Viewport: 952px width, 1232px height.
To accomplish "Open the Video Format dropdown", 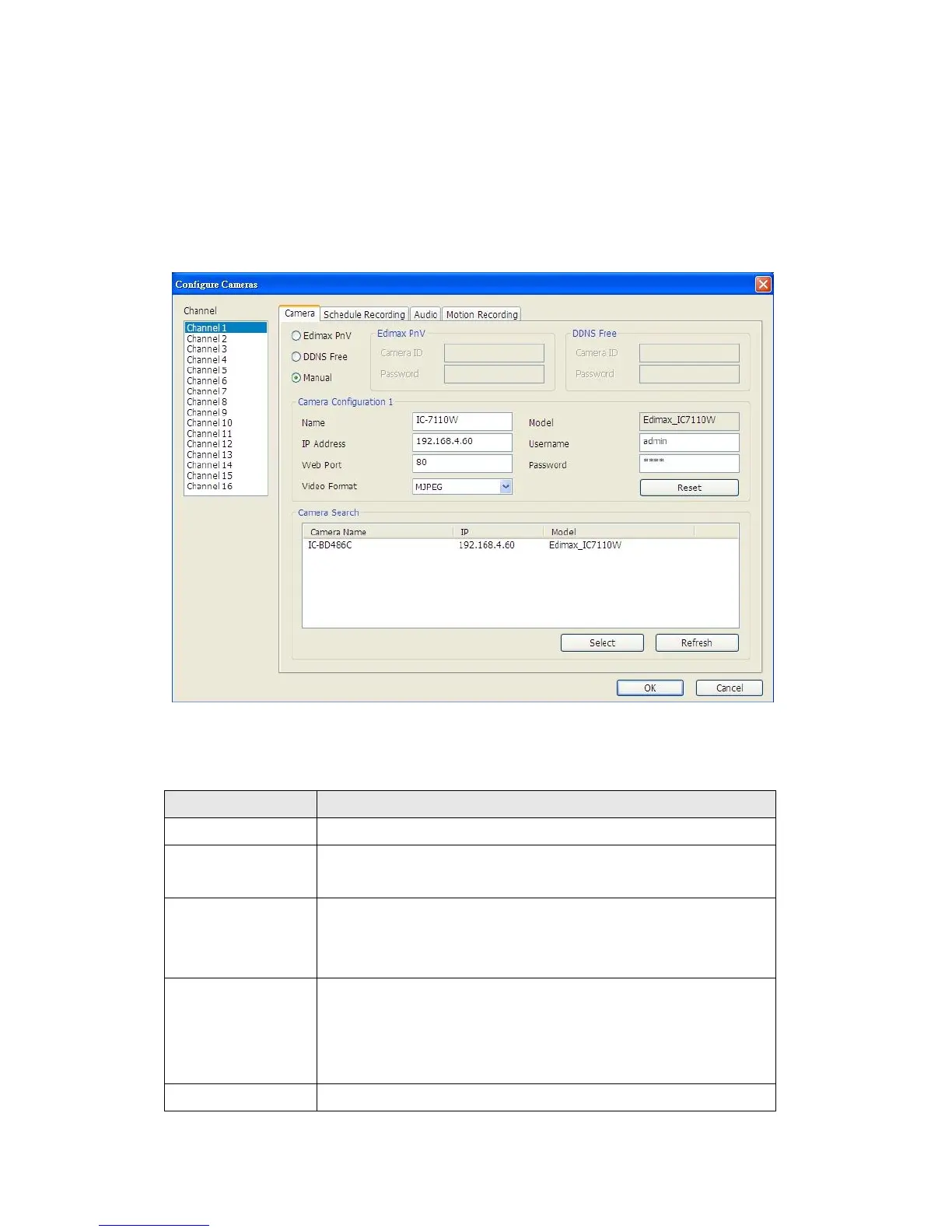I will [x=506, y=486].
